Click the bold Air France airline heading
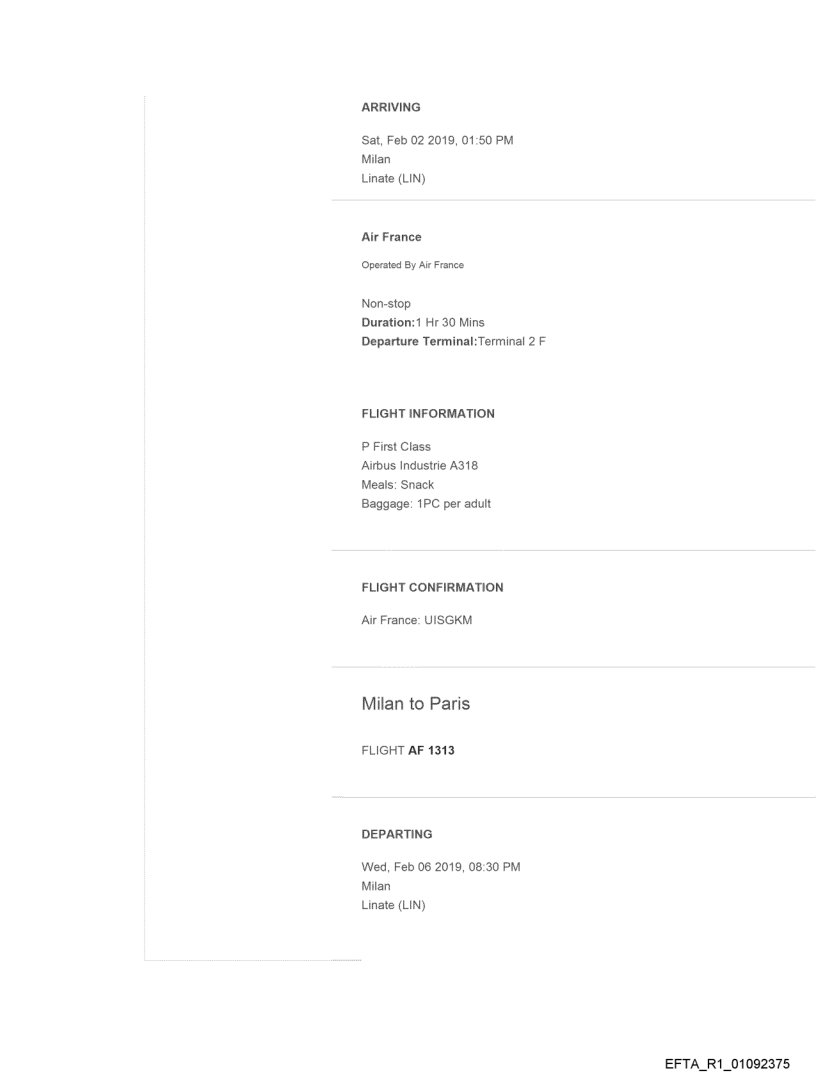This screenshot has height=1073, width=816. coord(391,237)
